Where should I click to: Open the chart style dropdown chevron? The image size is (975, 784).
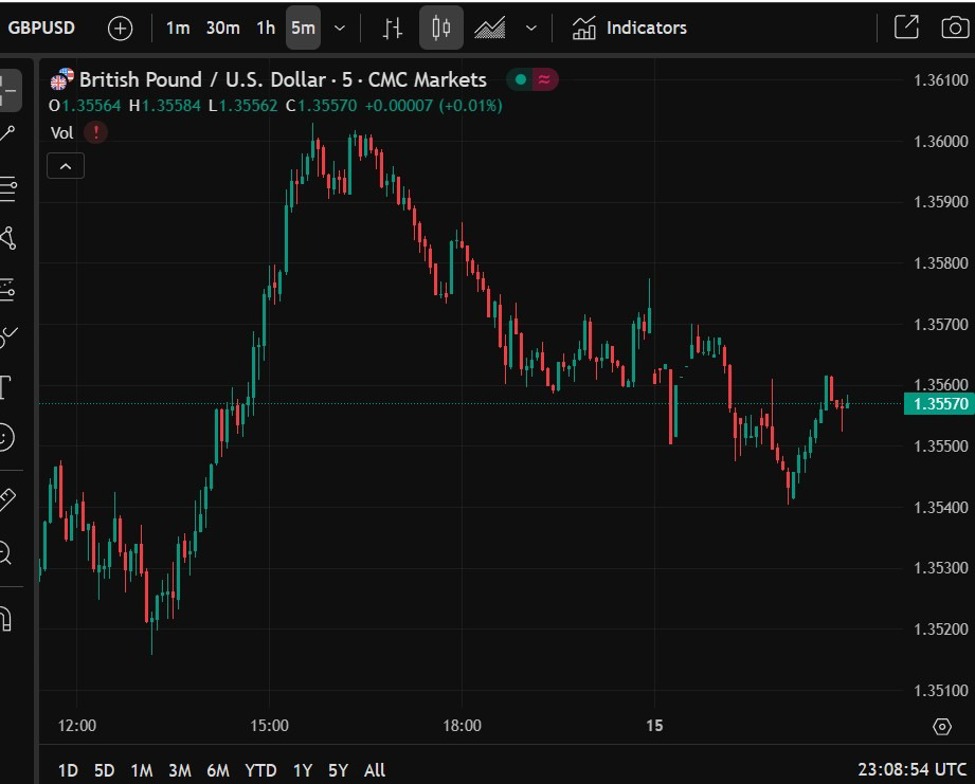531,28
